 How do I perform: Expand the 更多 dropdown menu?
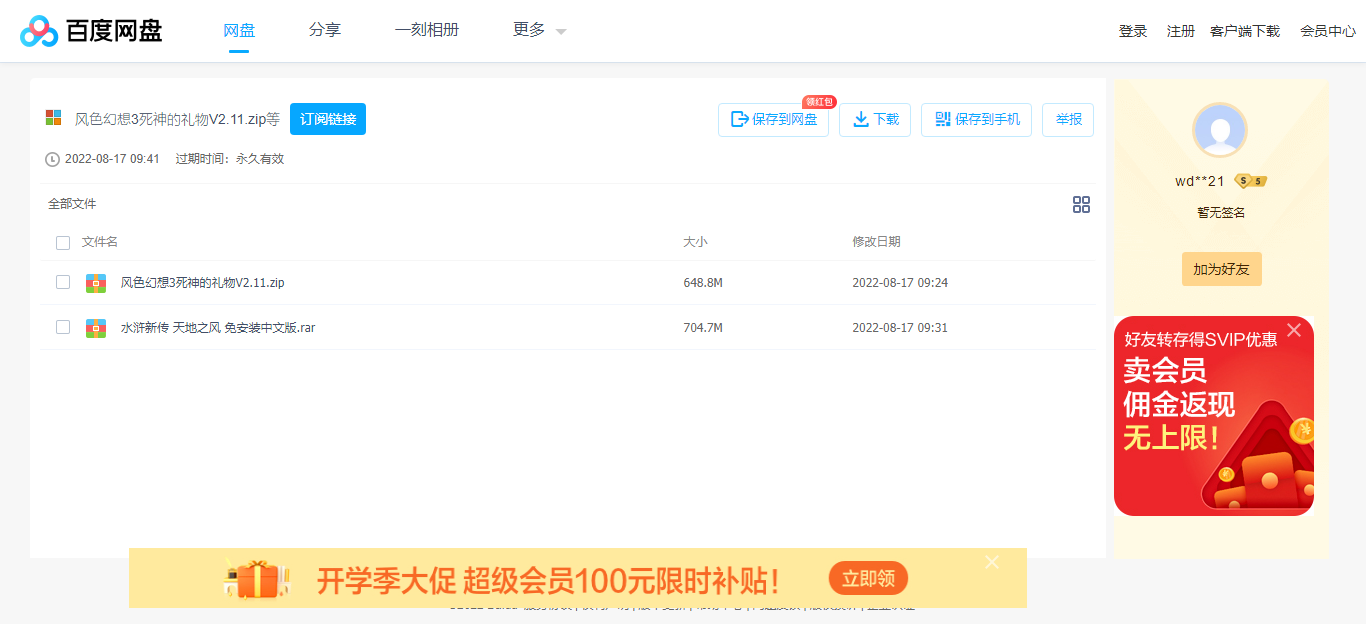(x=537, y=30)
